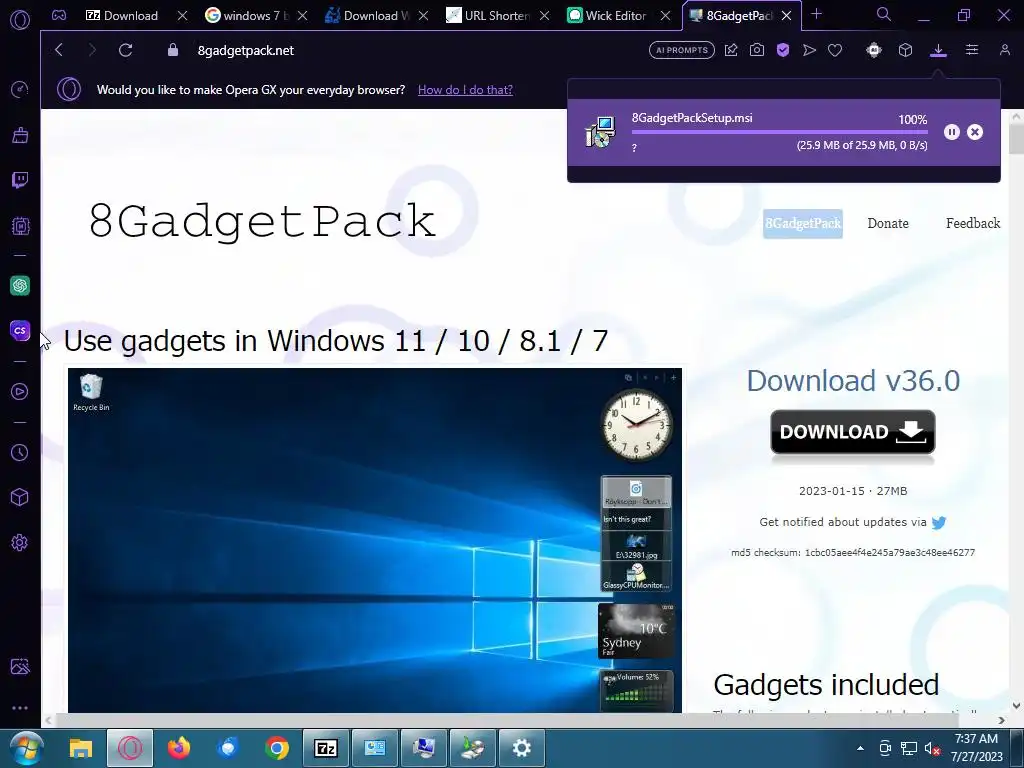Open Extensions cube icon in sidebar
1024x768 pixels.
tap(20, 497)
